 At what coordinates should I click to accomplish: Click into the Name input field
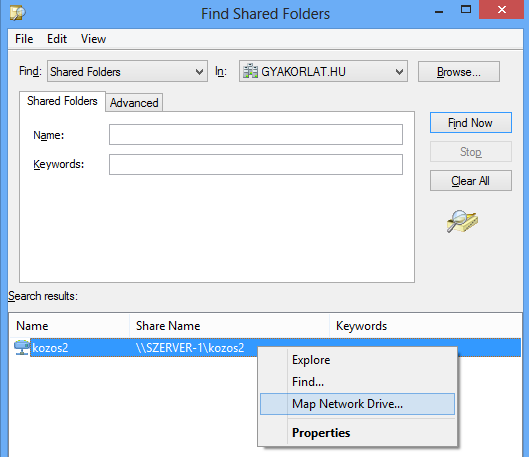pyautogui.click(x=256, y=135)
